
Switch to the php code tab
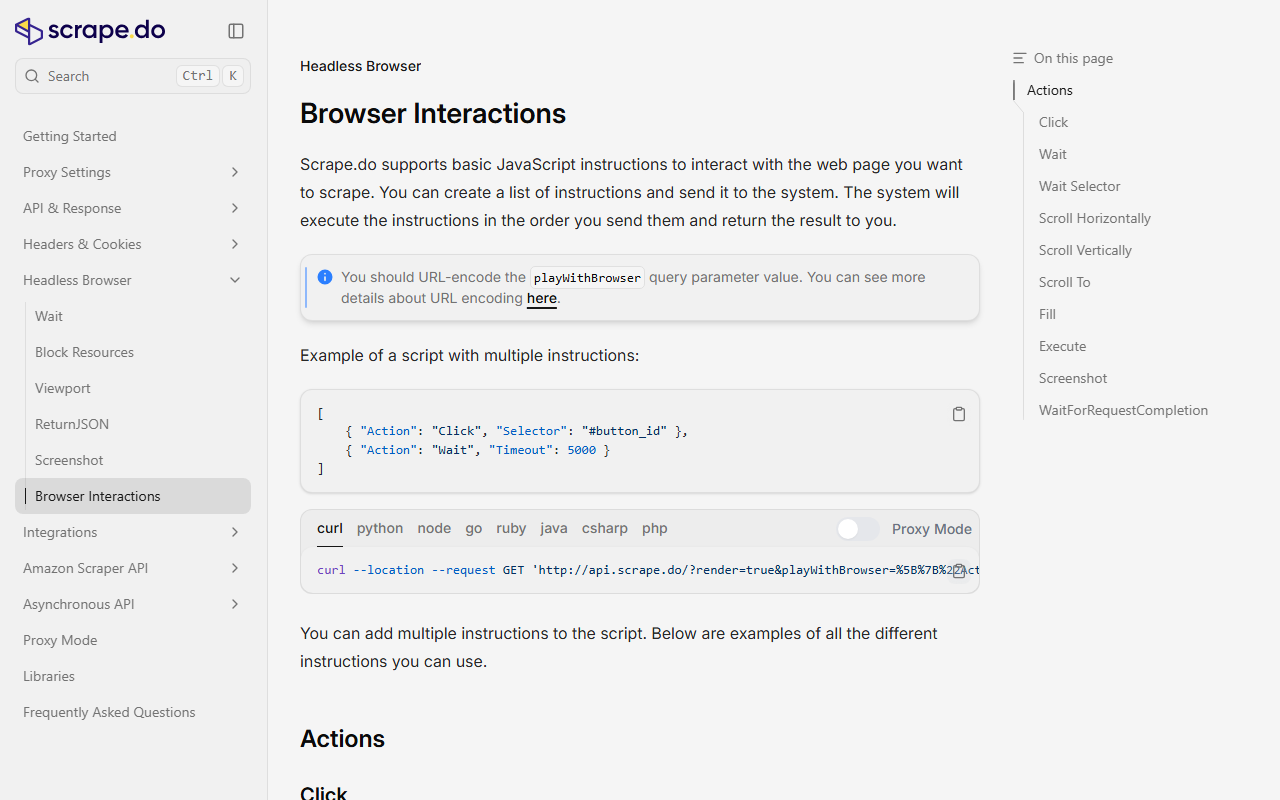click(x=654, y=528)
